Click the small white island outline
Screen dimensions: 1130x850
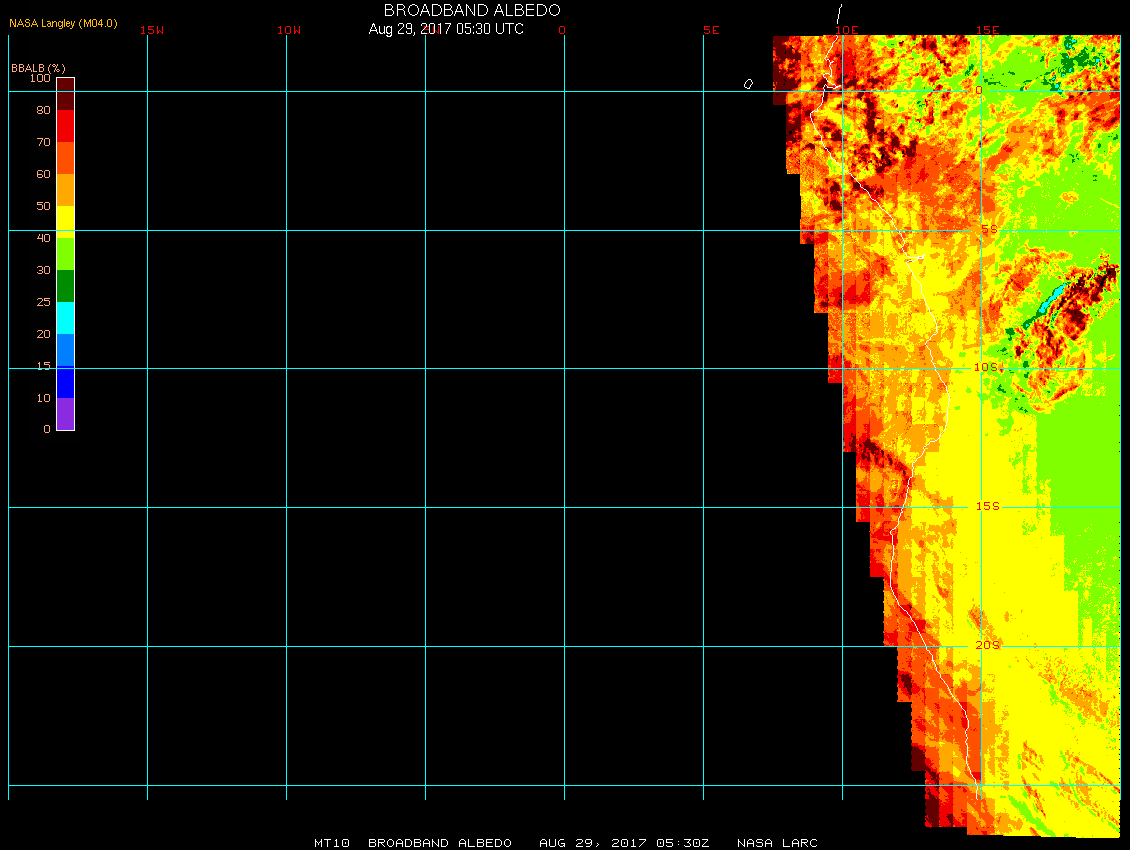[x=748, y=84]
